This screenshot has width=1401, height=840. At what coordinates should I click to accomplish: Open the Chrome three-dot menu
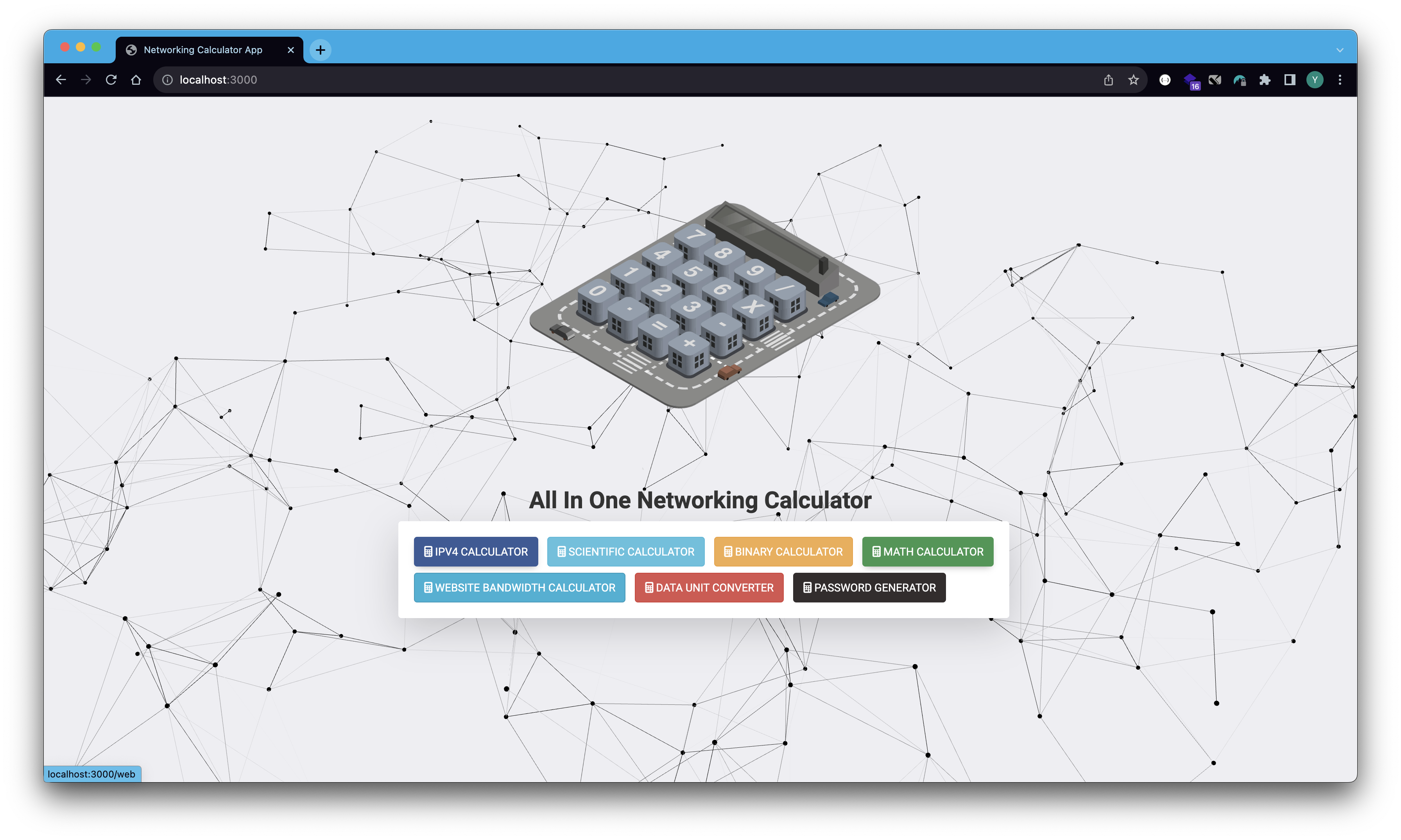point(1340,80)
